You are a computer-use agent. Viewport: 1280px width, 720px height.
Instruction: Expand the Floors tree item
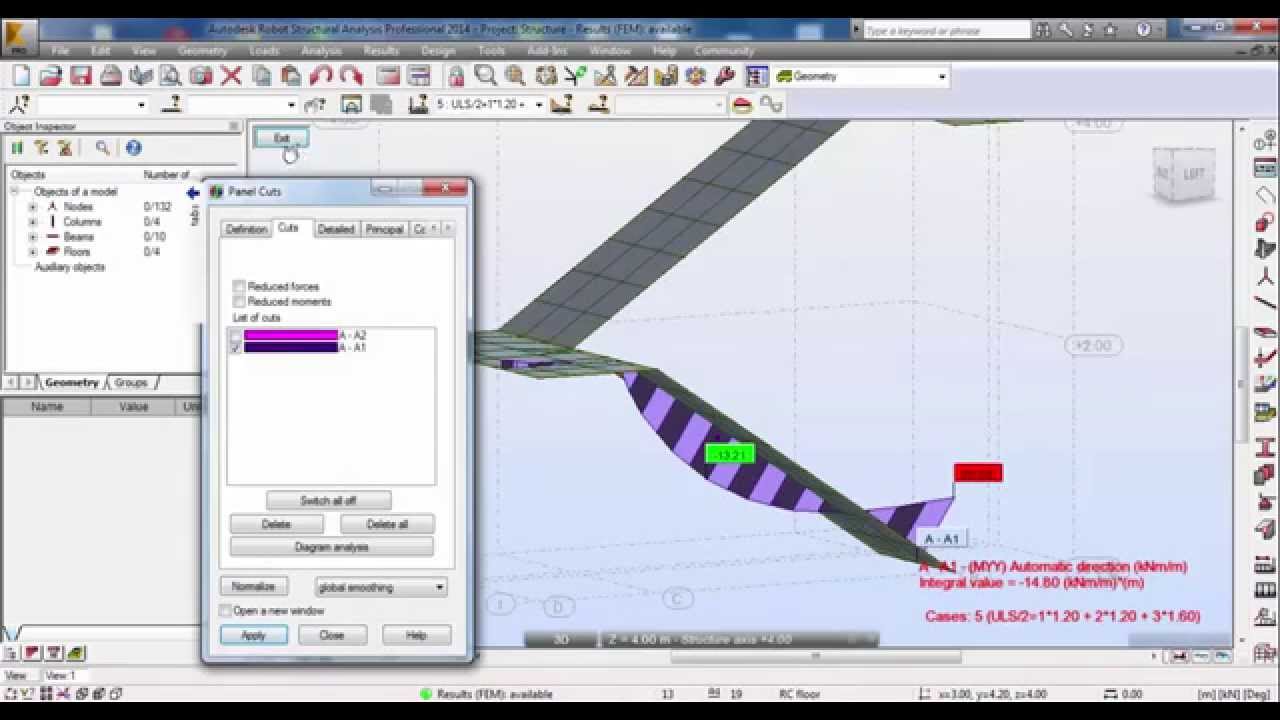tap(32, 252)
